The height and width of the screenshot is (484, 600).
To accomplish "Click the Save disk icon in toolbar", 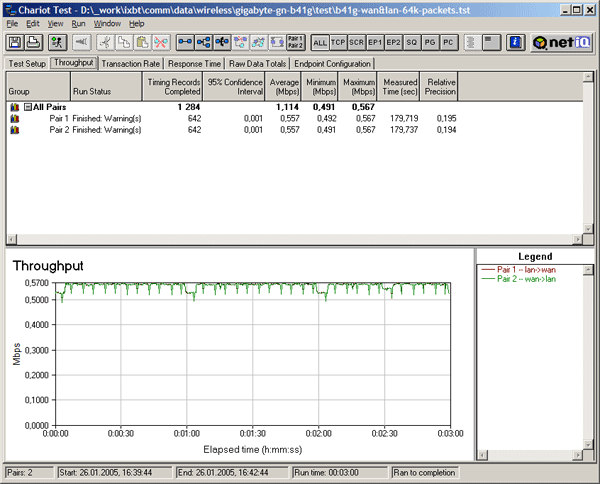I will [x=15, y=42].
